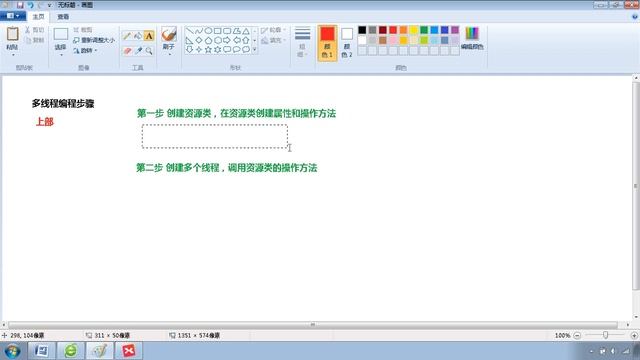The width and height of the screenshot is (640, 360).
Task: Click the Save icon in quick access toolbar
Action: [x=20, y=5]
